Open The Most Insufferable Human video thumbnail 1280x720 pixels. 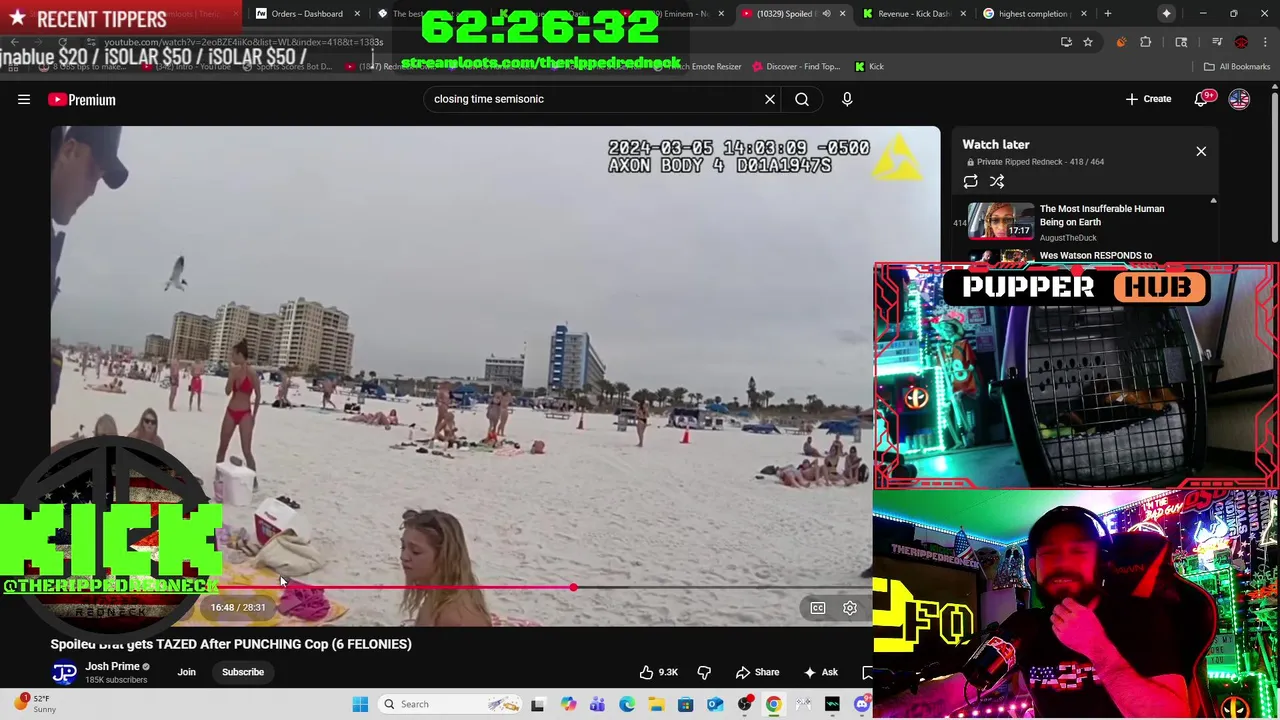point(1001,220)
